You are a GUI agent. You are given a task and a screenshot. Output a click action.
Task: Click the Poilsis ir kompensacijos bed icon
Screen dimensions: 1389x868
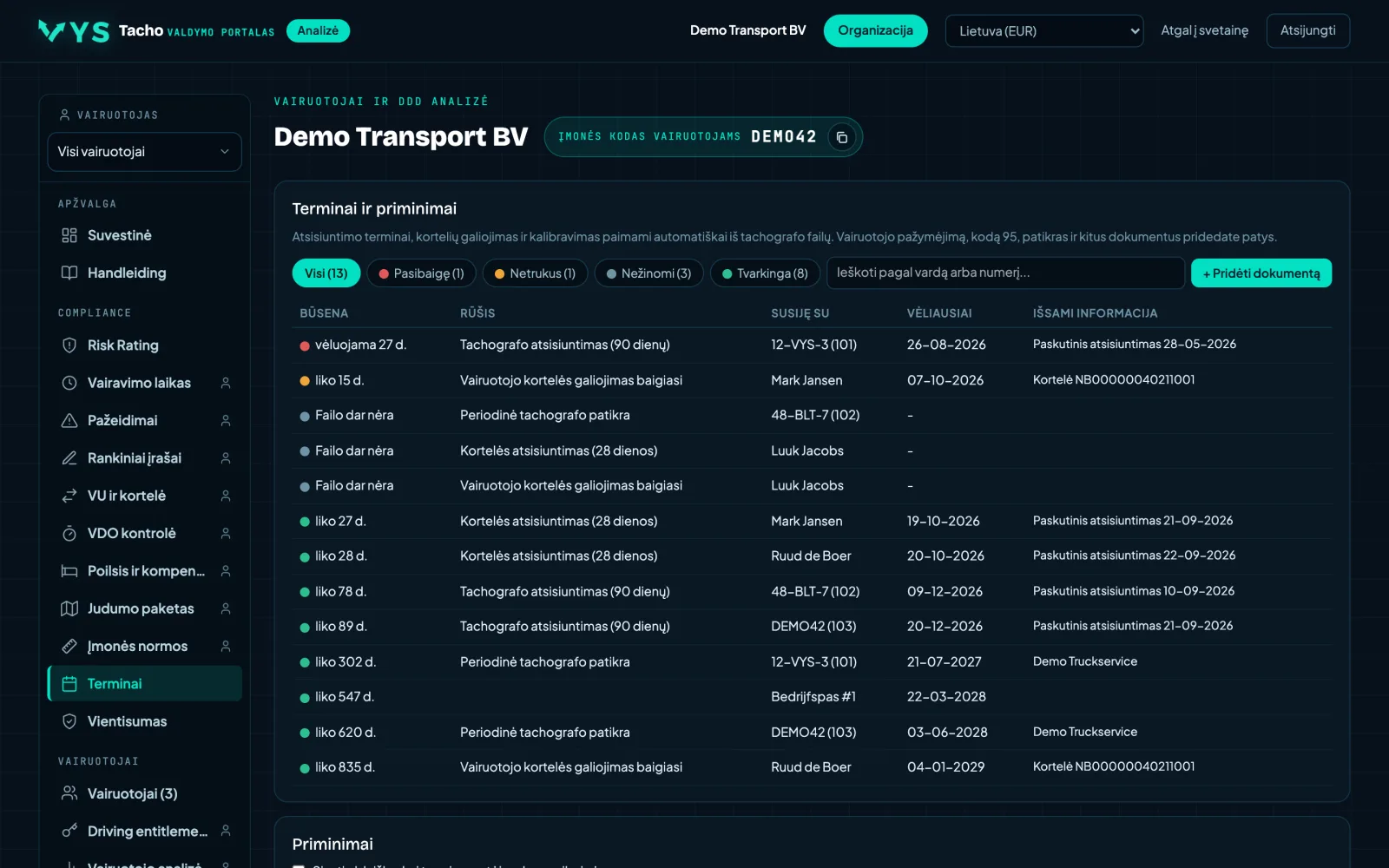[69, 571]
